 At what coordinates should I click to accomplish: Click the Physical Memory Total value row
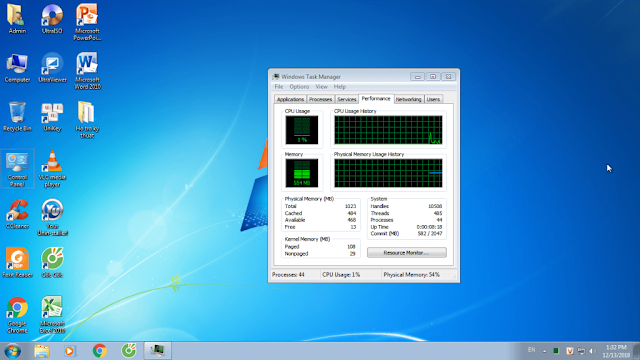click(320, 206)
